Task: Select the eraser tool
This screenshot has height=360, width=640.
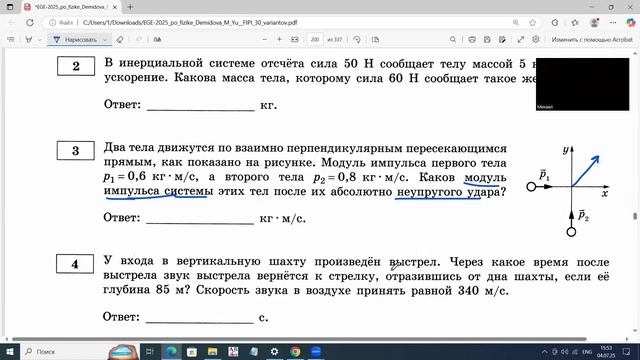Action: point(120,40)
